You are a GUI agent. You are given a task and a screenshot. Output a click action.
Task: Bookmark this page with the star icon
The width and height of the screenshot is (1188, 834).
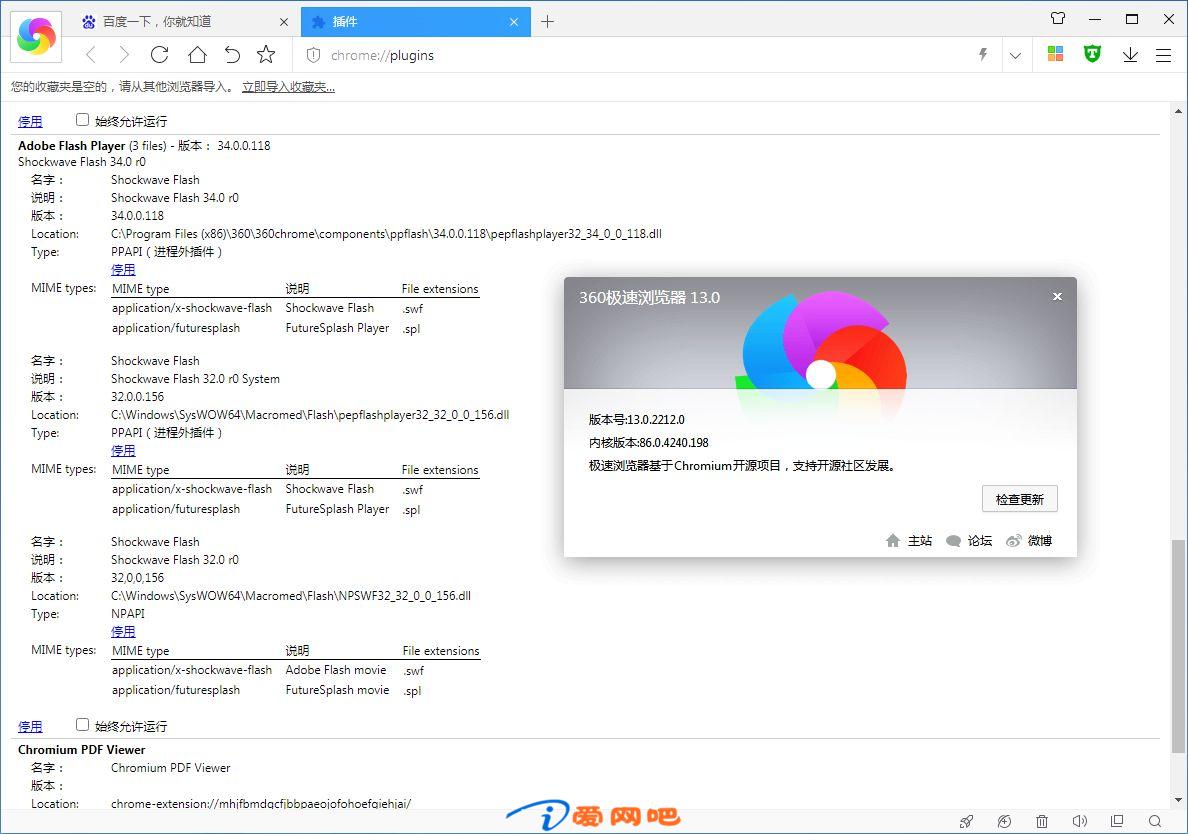tap(266, 55)
